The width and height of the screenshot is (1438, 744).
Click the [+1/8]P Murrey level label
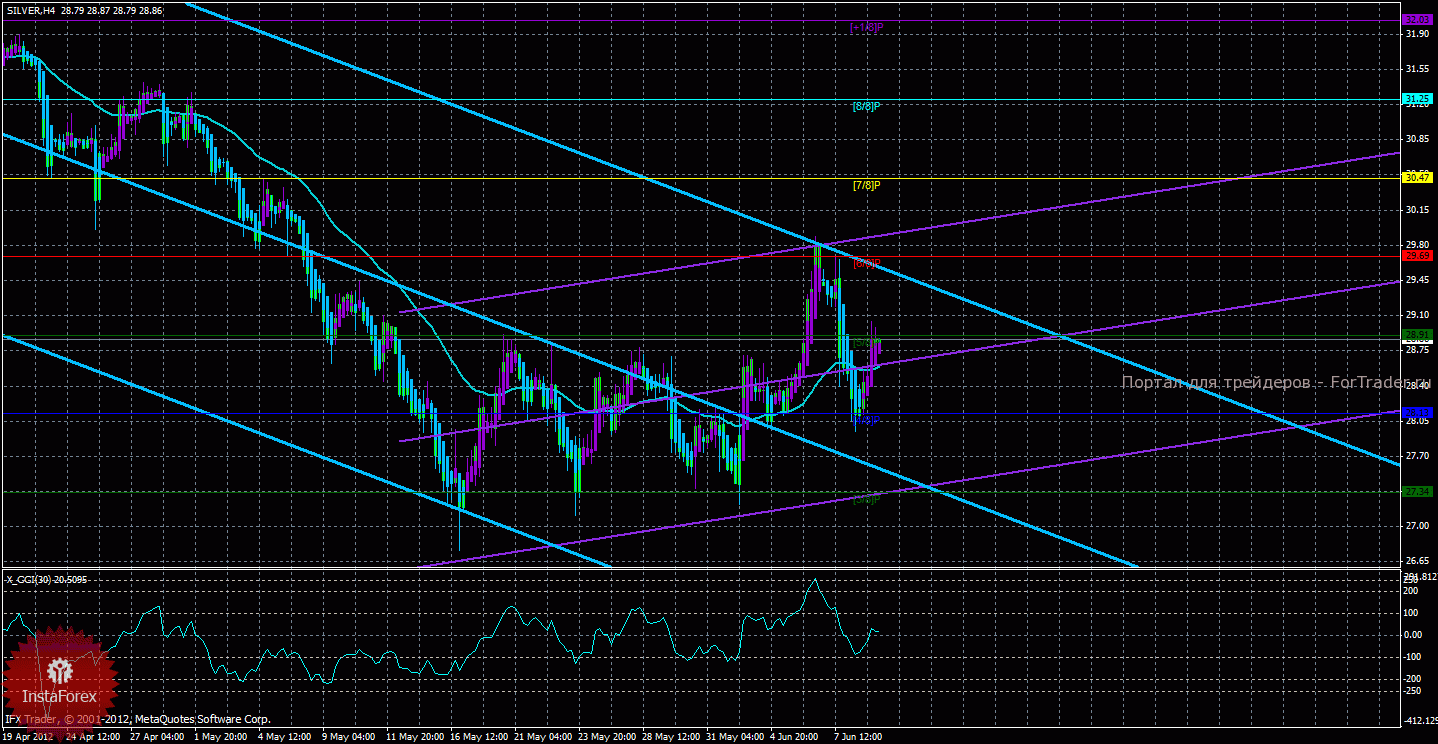[x=866, y=27]
